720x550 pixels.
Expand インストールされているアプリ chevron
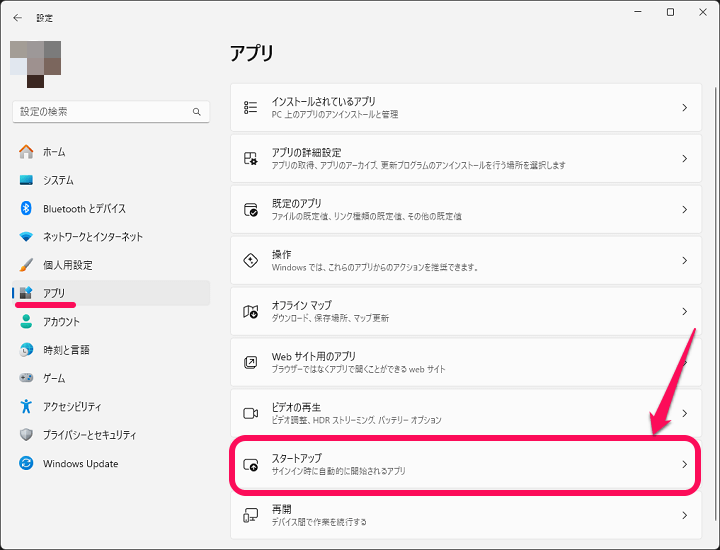coord(685,107)
